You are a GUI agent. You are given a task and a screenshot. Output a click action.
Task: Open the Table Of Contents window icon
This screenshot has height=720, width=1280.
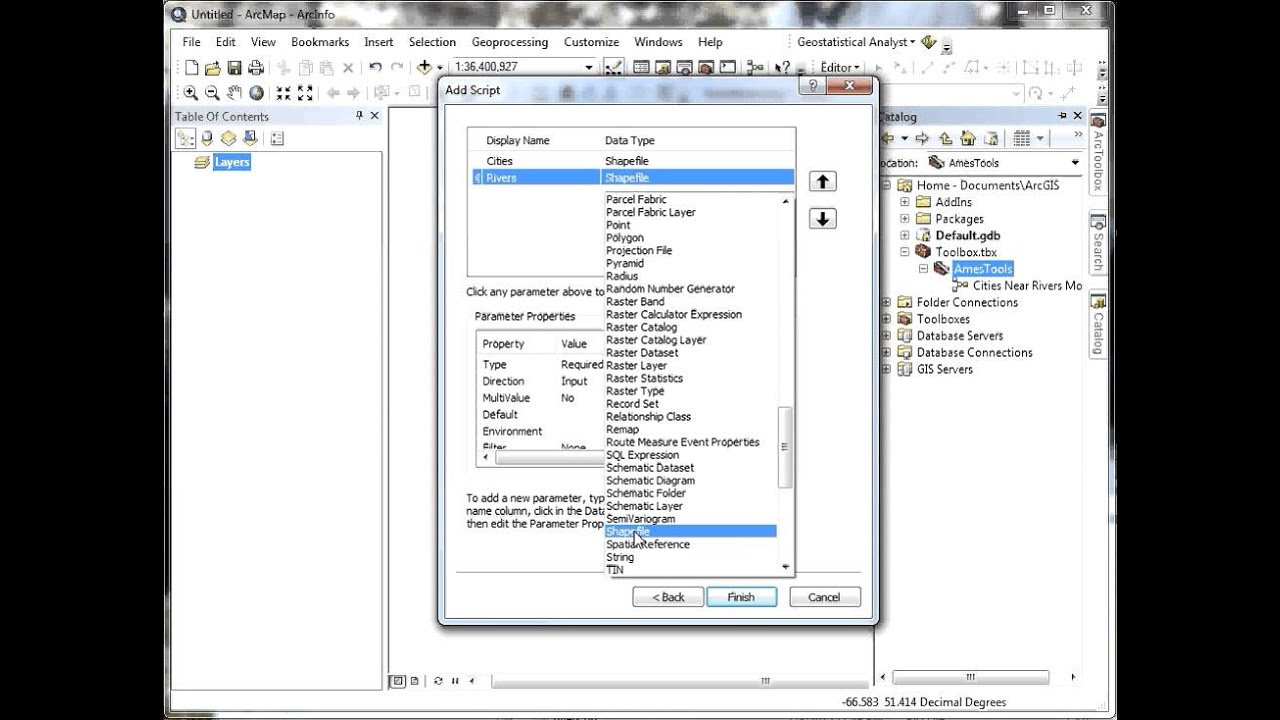coord(641,68)
